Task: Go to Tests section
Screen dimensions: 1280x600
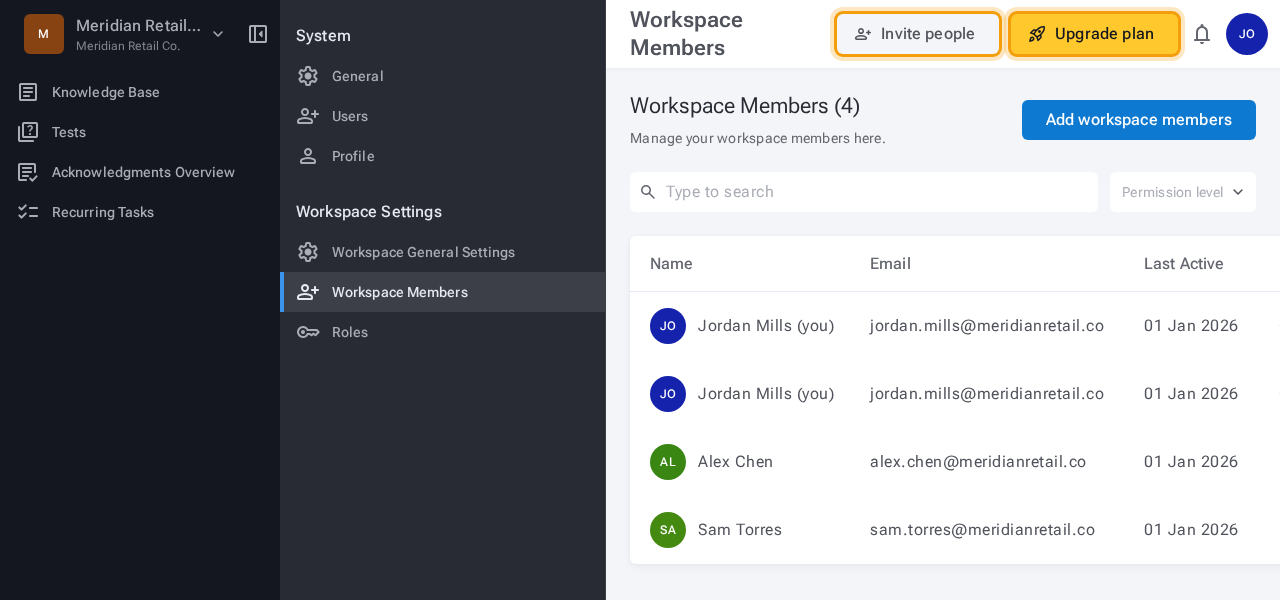Action: (x=69, y=132)
